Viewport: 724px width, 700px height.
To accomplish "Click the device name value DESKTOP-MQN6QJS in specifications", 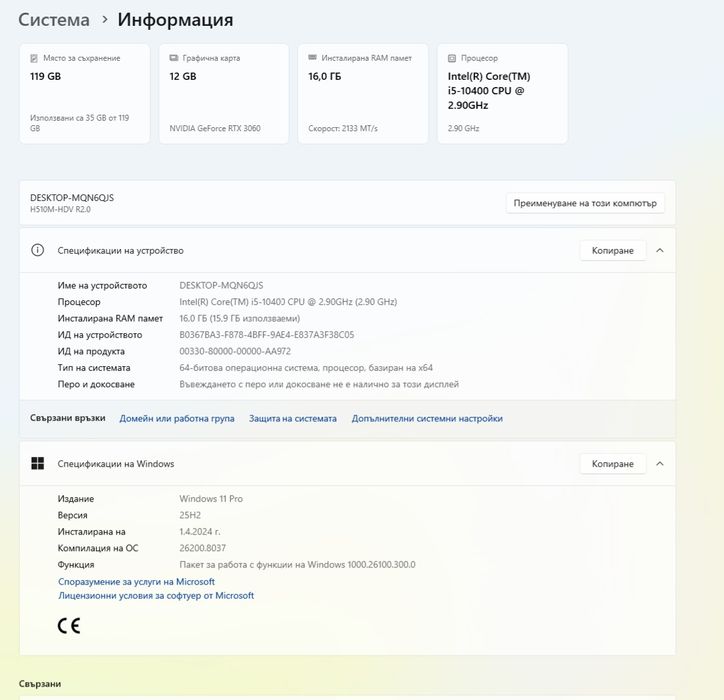I will [x=221, y=285].
